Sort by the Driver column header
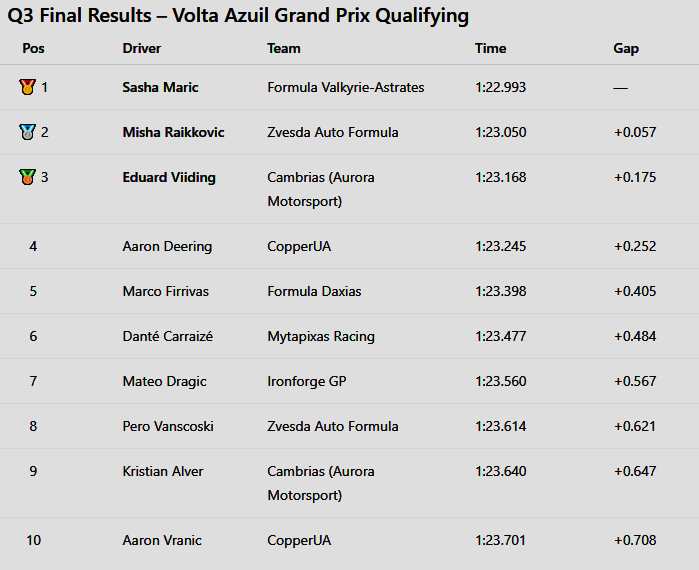The height and width of the screenshot is (570, 699). (141, 48)
